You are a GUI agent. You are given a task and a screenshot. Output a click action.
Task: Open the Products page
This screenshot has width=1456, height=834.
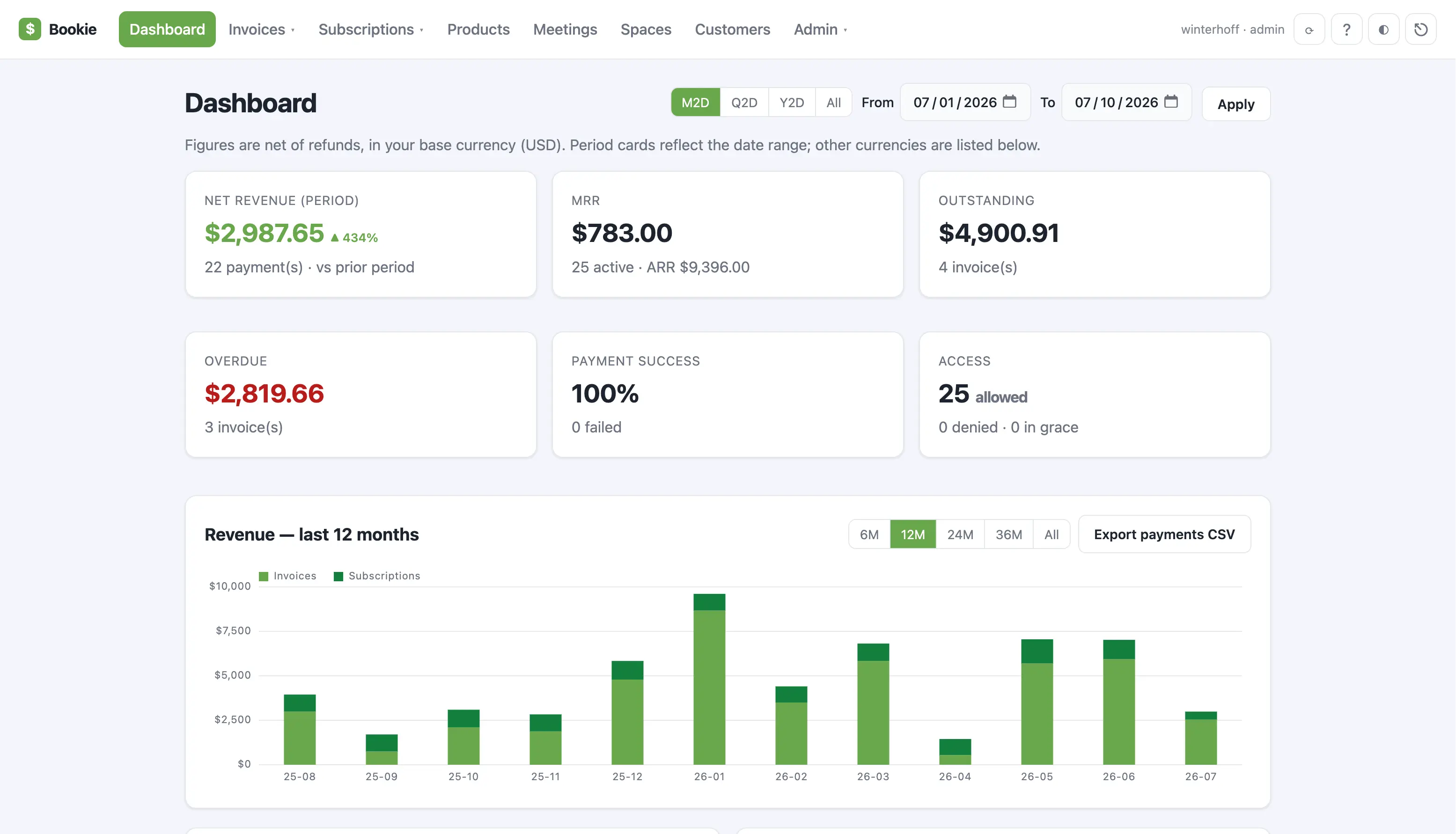coord(478,29)
